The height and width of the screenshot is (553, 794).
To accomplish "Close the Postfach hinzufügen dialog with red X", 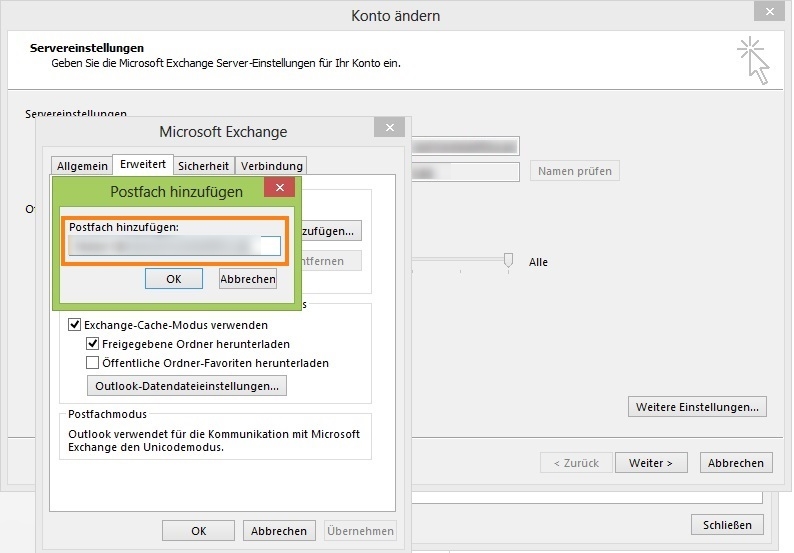I will (x=279, y=188).
